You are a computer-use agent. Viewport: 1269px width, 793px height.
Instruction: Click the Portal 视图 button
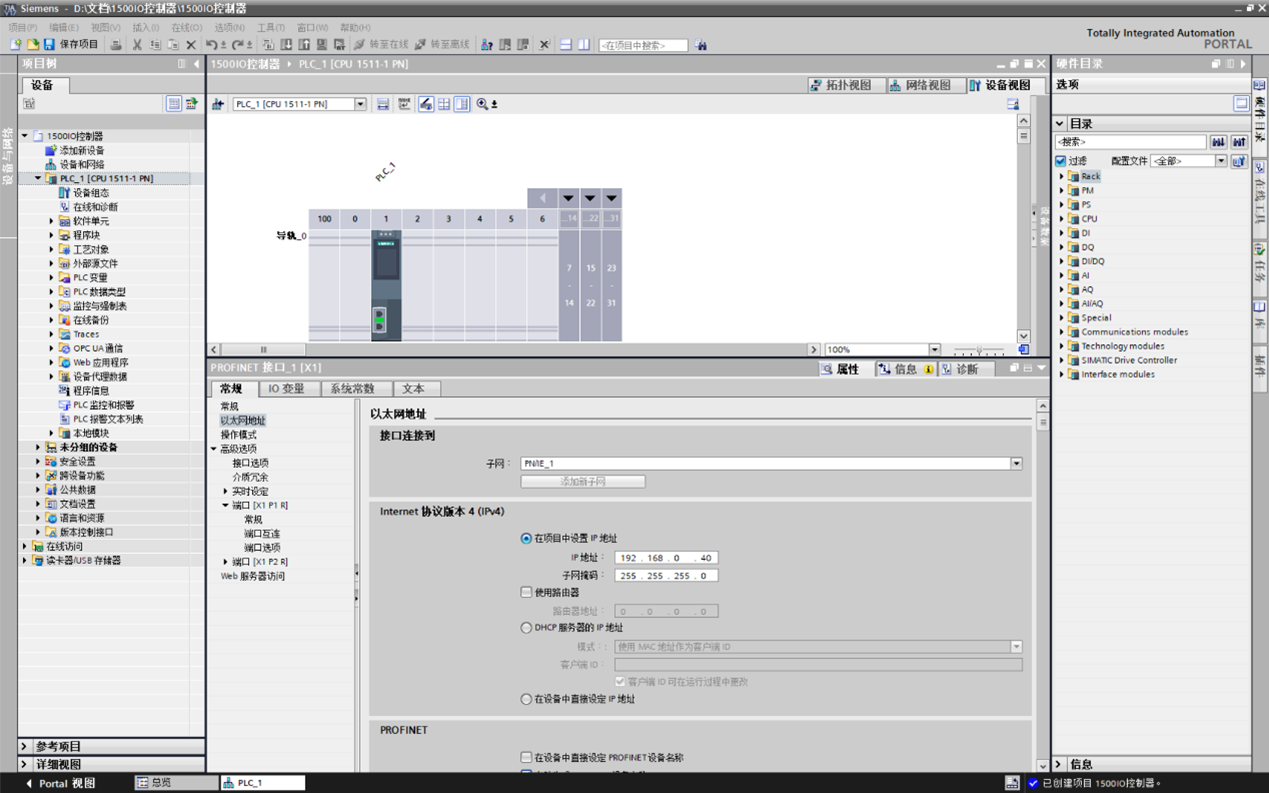point(60,783)
